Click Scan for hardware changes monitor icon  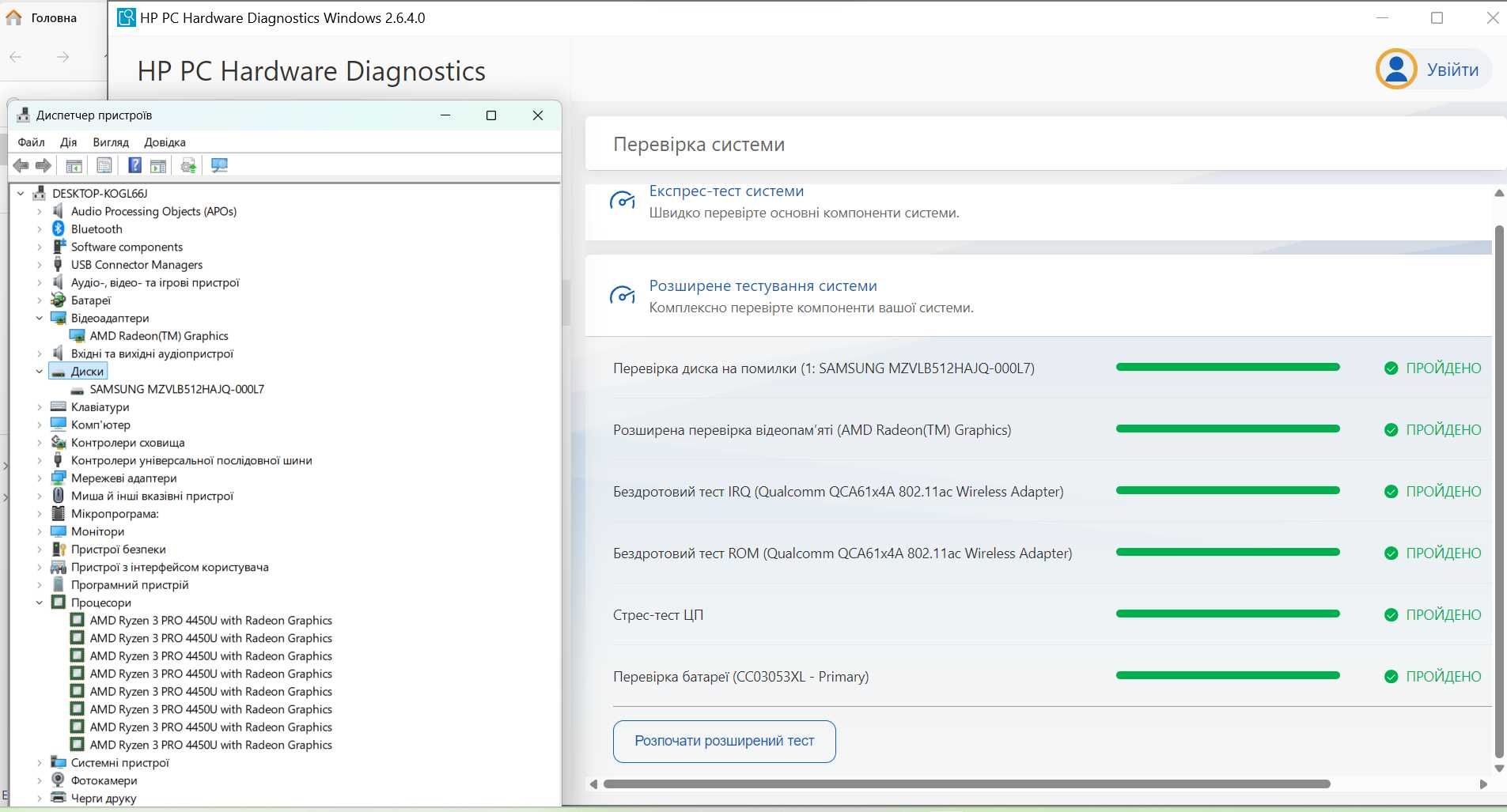click(x=219, y=165)
